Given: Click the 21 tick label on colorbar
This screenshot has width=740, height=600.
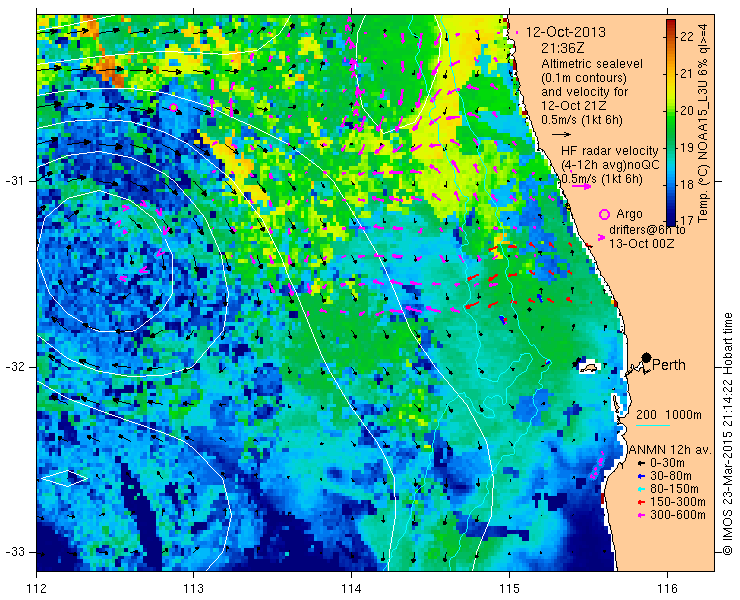Looking at the screenshot, I should (x=686, y=74).
